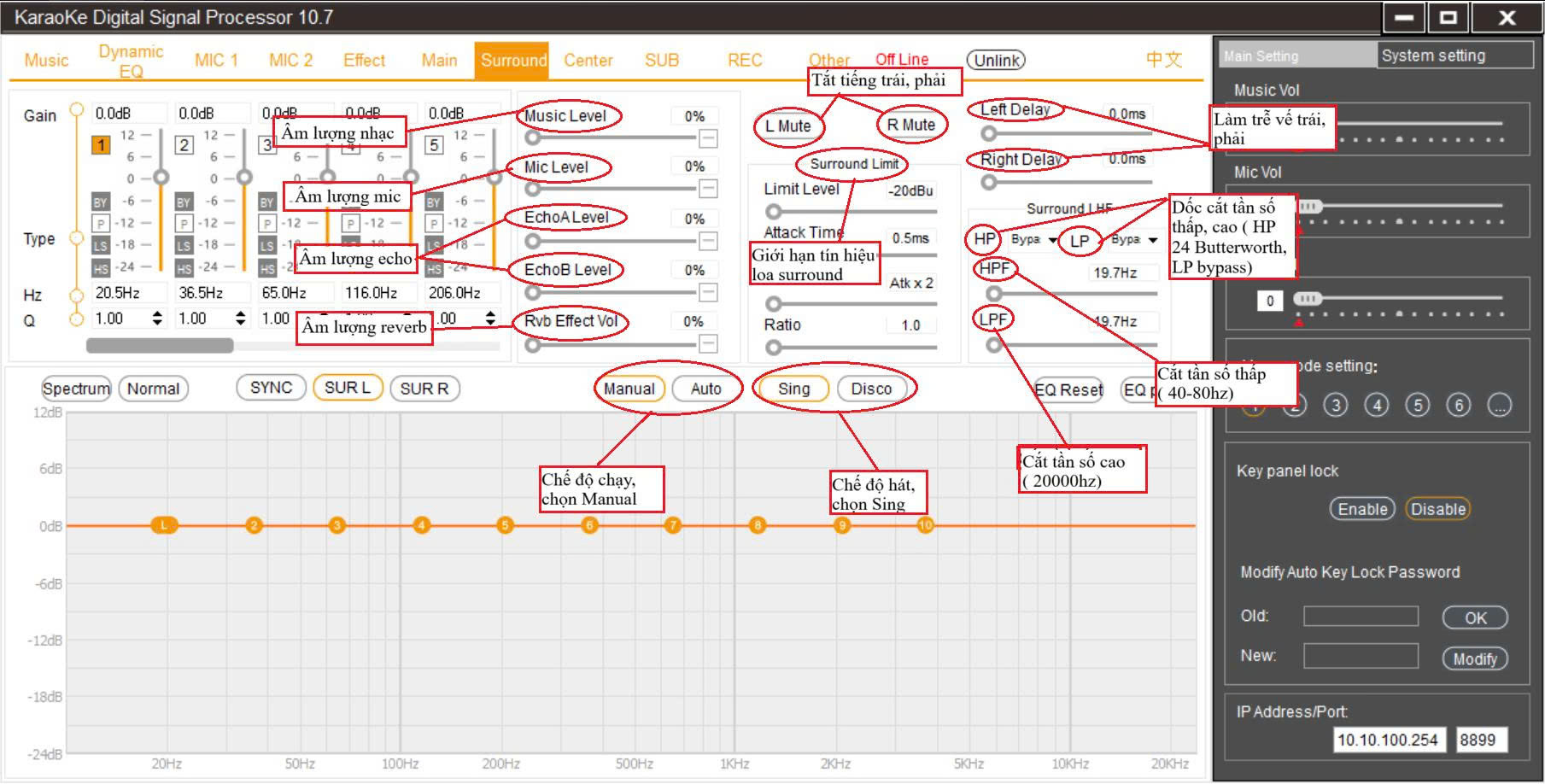Select Sing mode
Viewport: 1545px width, 784px height.
click(x=793, y=389)
